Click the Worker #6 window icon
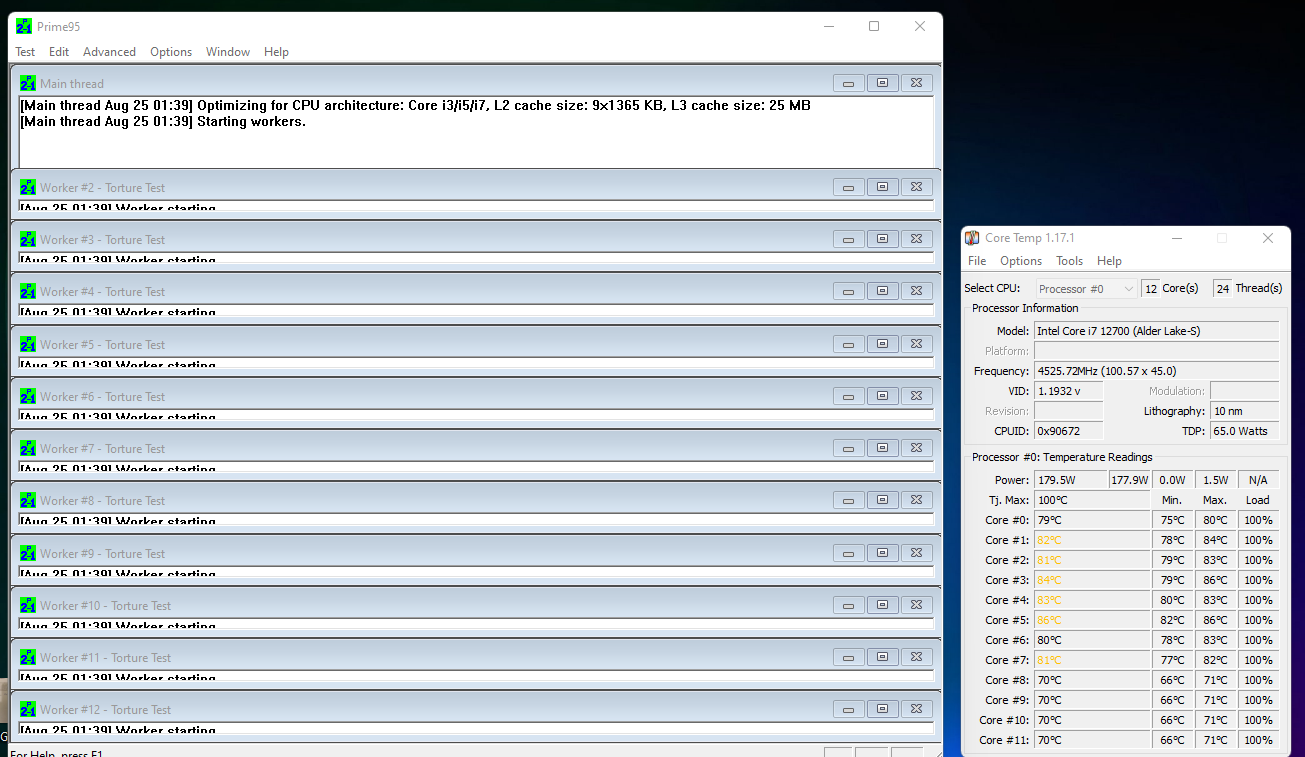The image size is (1305, 757). [x=28, y=397]
